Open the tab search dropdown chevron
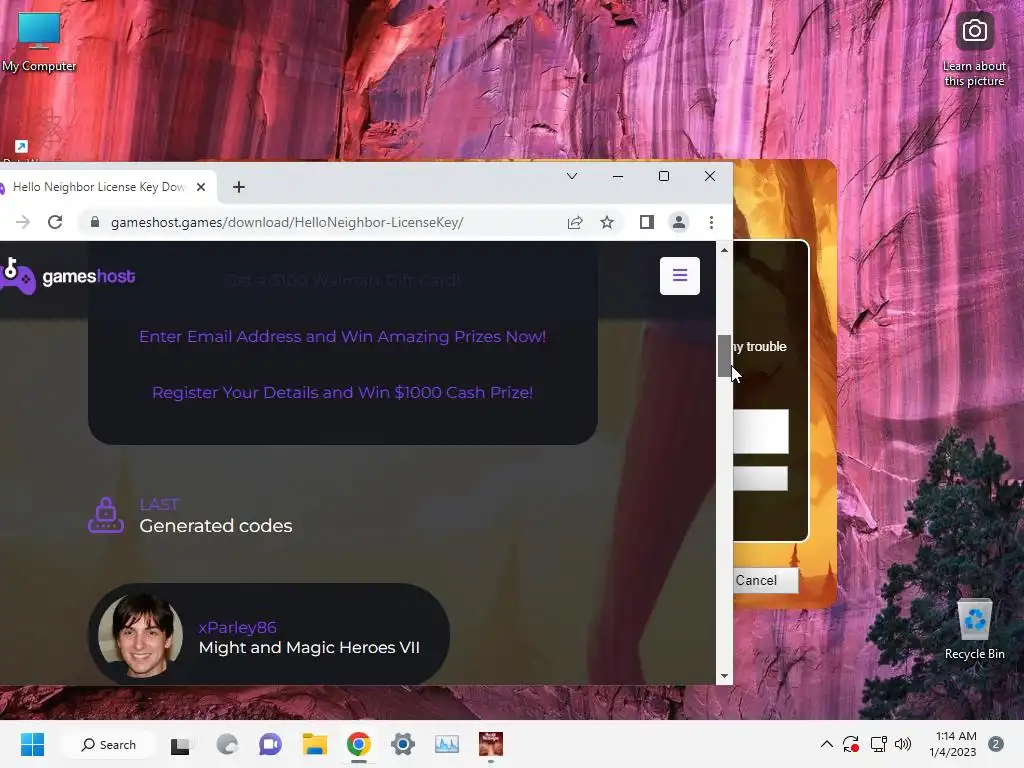 571,176
